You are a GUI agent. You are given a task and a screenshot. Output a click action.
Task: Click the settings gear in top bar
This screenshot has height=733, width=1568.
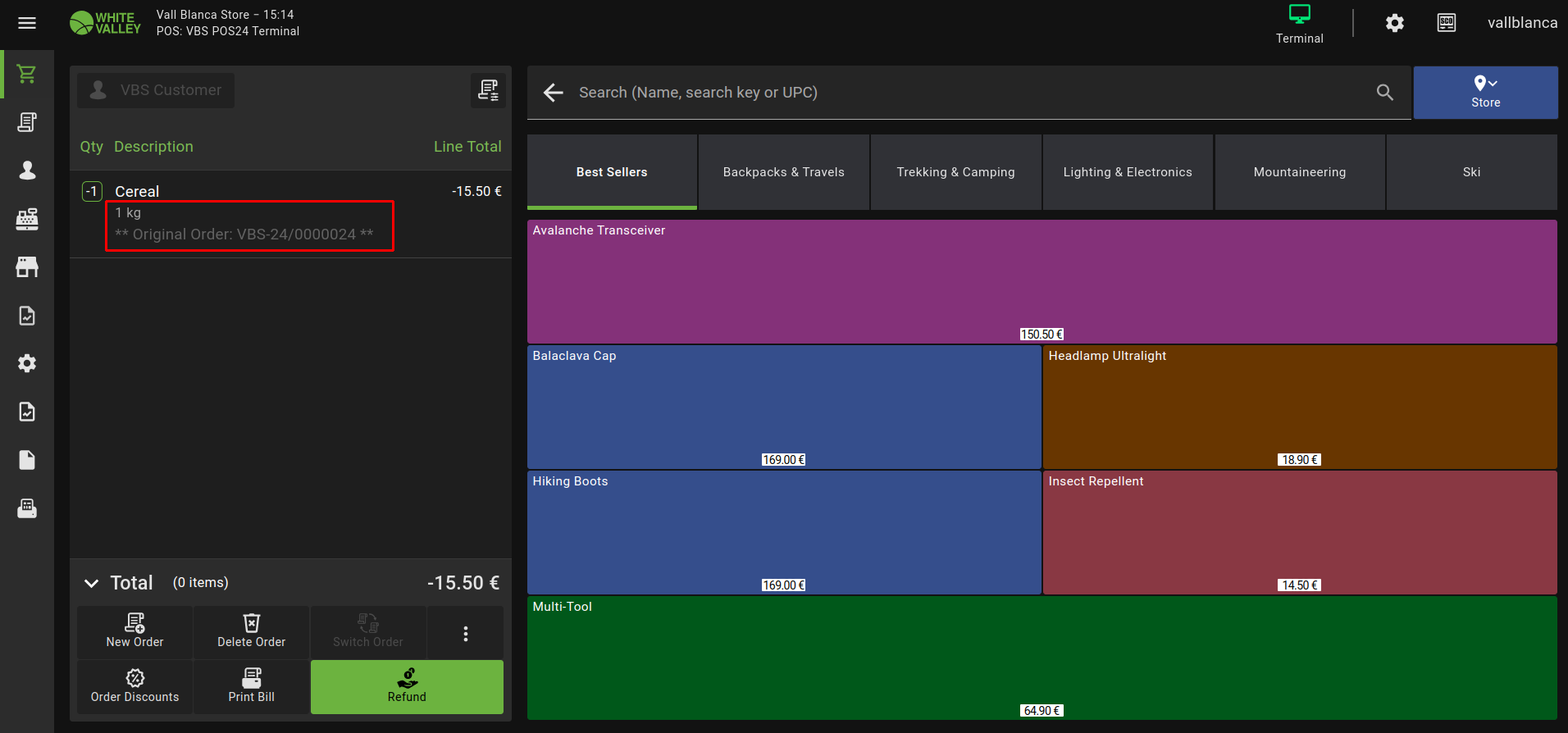1394,23
